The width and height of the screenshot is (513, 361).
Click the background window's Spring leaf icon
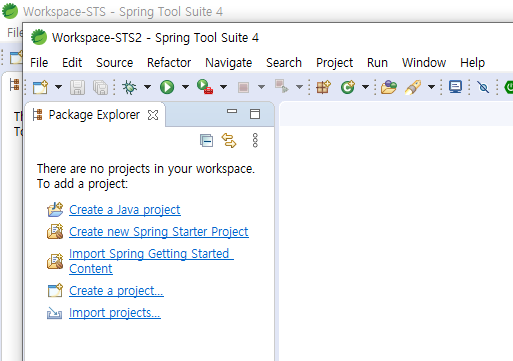(10, 11)
